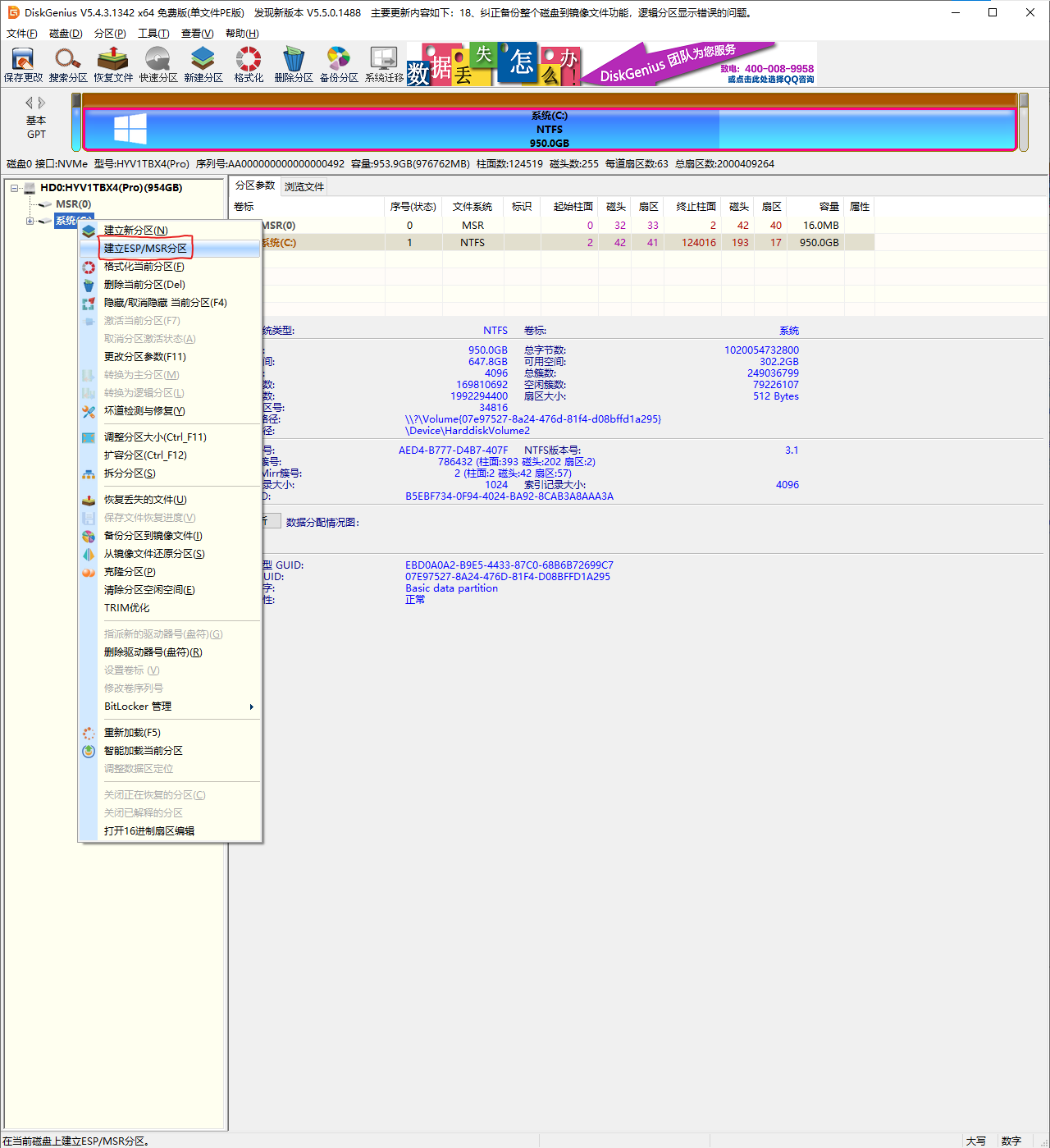Open the 磁盘(D) menu
The image size is (1050, 1148).
pyautogui.click(x=66, y=34)
